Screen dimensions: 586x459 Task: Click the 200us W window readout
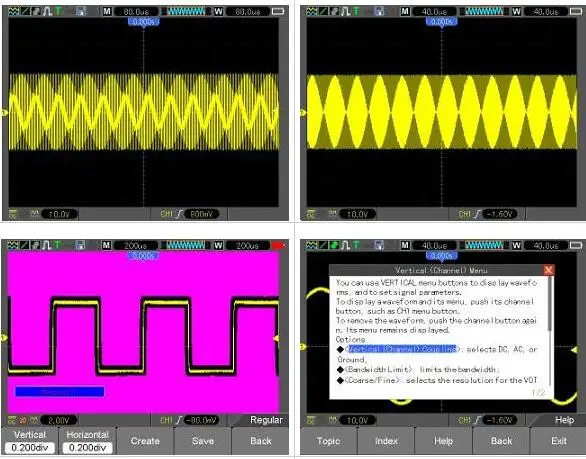[x=247, y=246]
